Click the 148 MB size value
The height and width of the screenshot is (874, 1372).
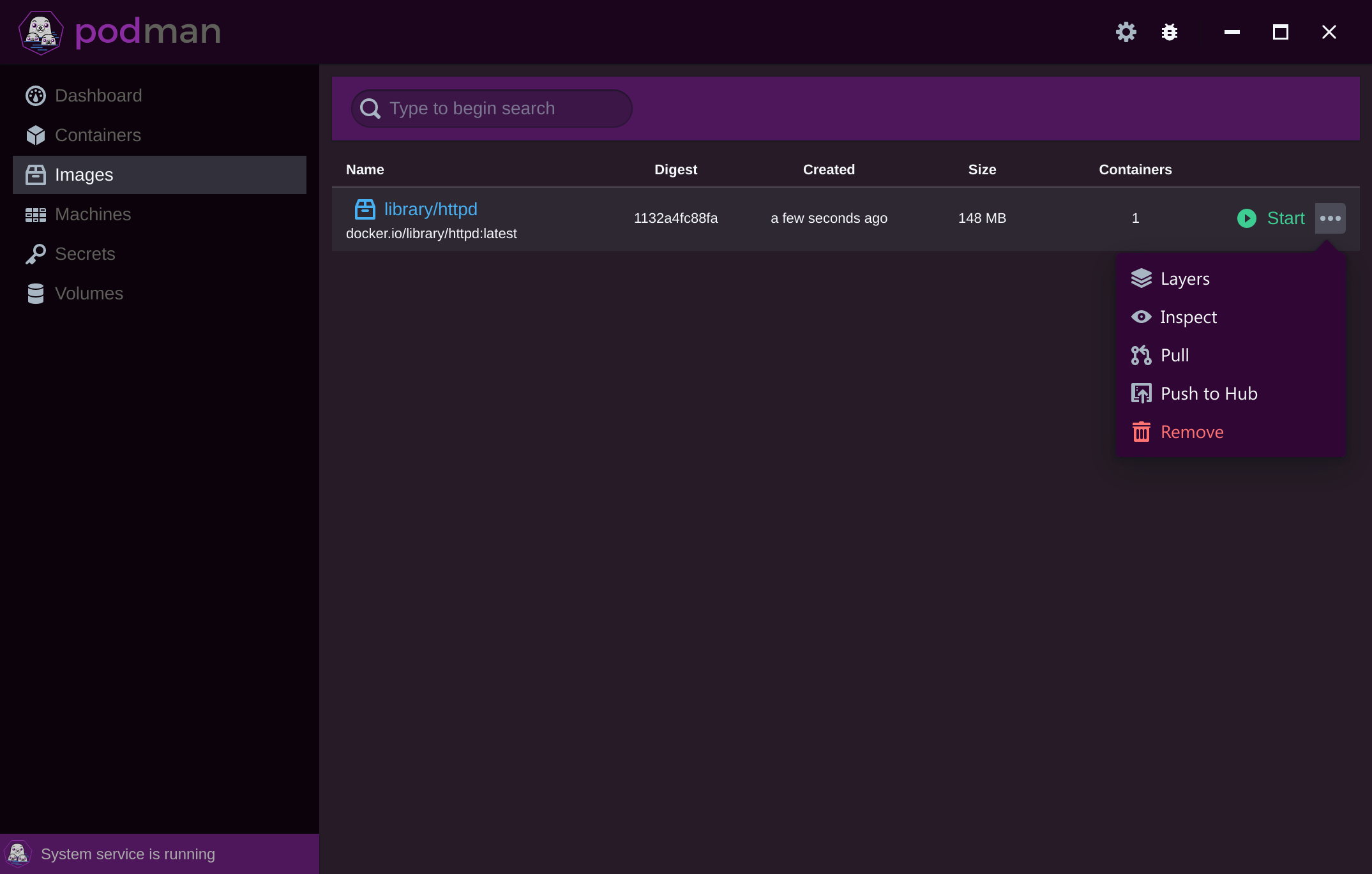click(x=982, y=218)
